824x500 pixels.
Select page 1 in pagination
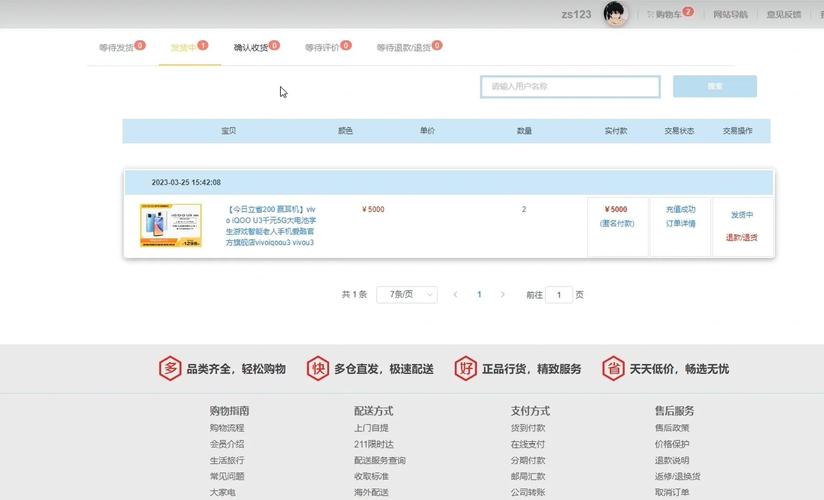pos(479,294)
